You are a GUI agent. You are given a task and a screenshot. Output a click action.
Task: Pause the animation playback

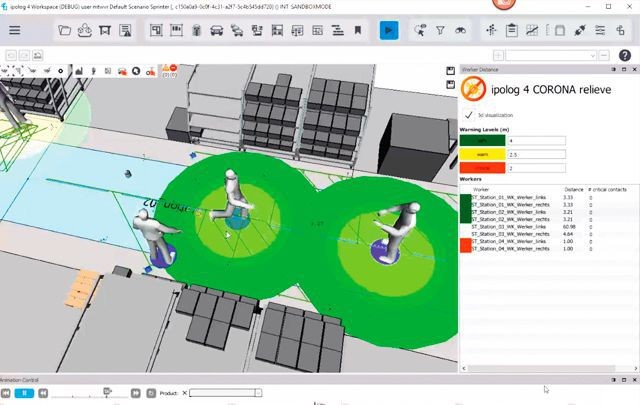pos(24,393)
